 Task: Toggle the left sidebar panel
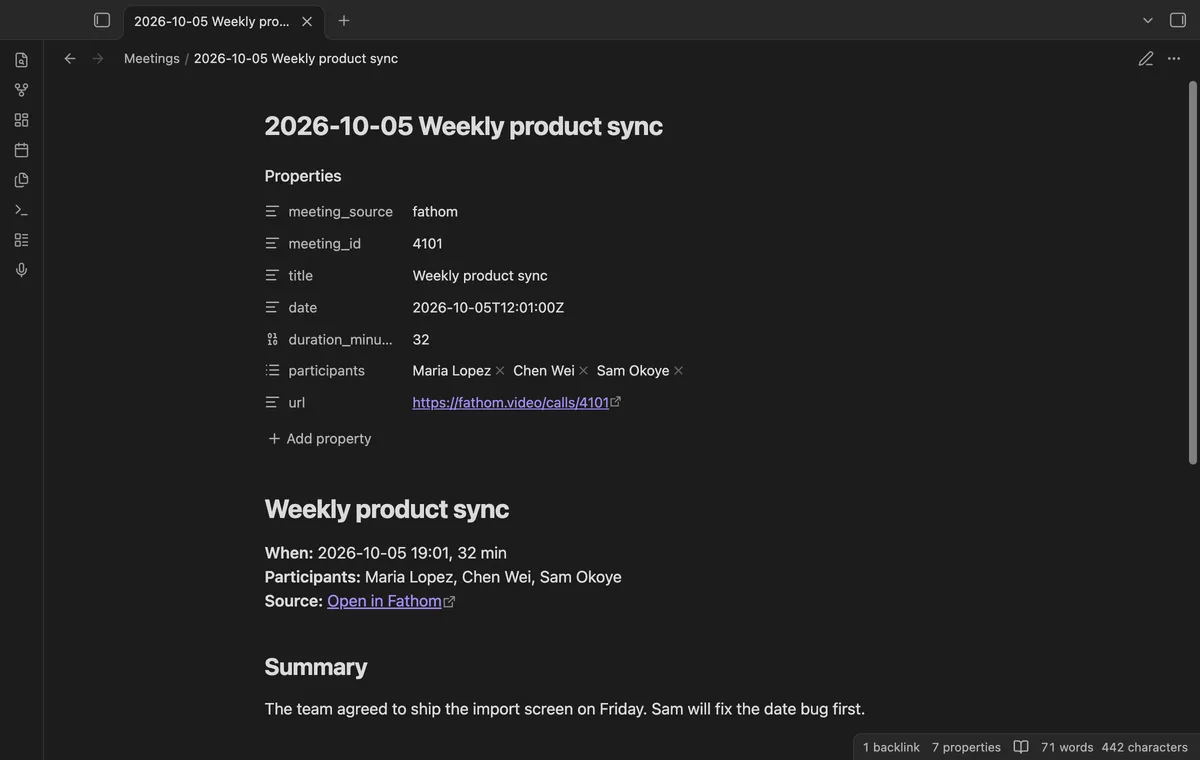(102, 20)
